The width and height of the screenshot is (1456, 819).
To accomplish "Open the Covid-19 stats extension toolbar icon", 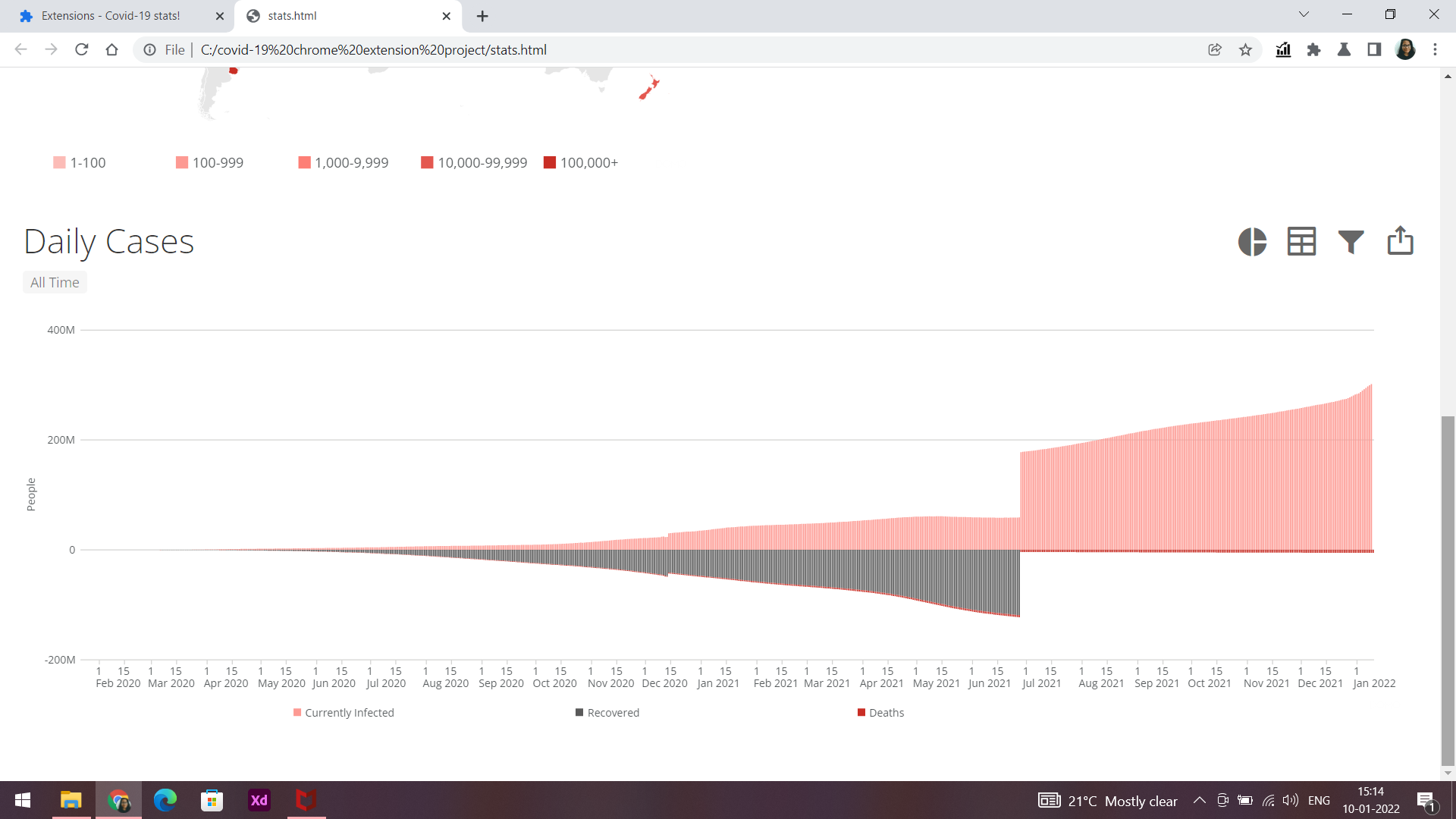I will coord(1283,50).
